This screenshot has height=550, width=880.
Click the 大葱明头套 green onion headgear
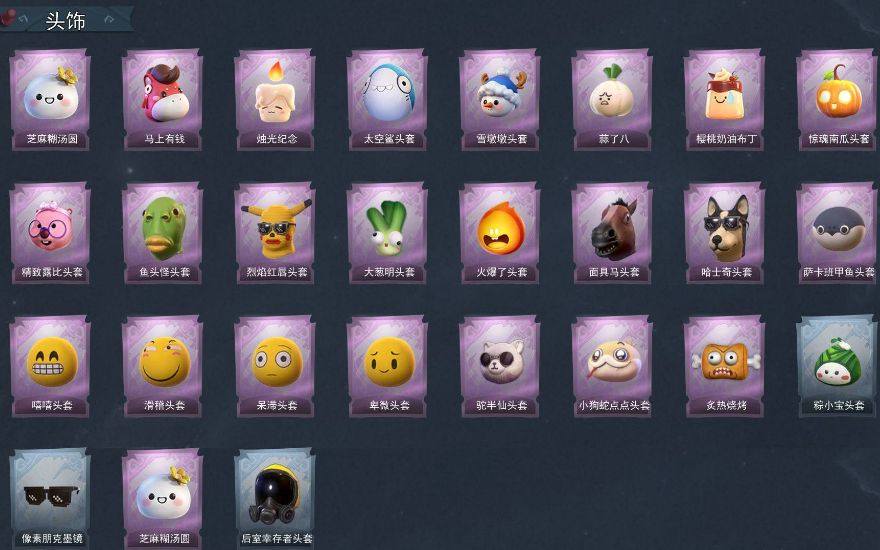click(387, 232)
